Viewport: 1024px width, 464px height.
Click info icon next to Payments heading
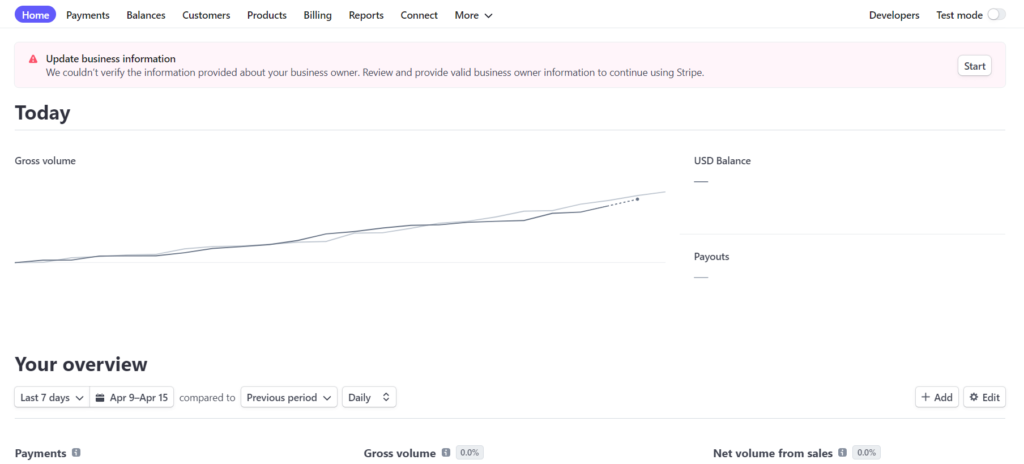(76, 452)
